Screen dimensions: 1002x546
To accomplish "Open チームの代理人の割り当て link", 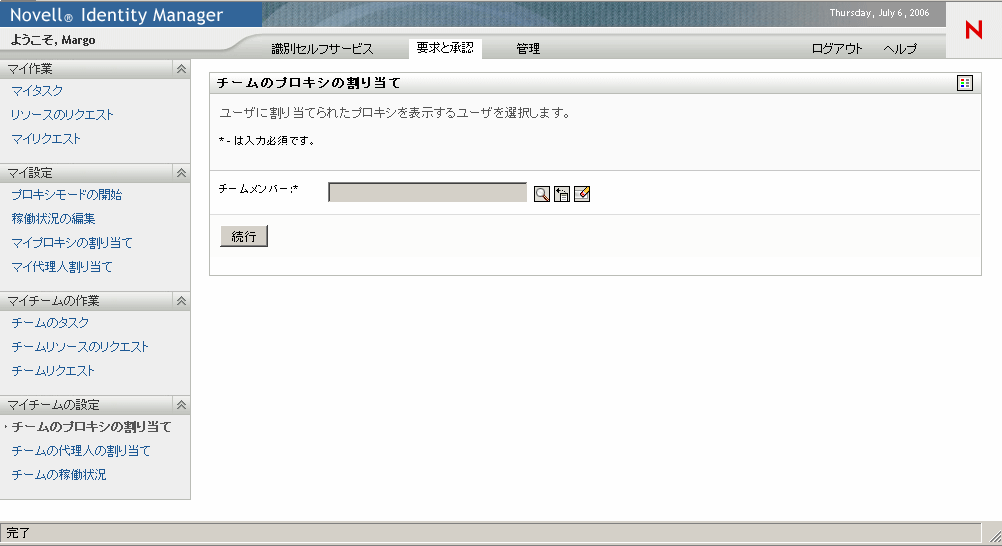I will pyautogui.click(x=81, y=451).
